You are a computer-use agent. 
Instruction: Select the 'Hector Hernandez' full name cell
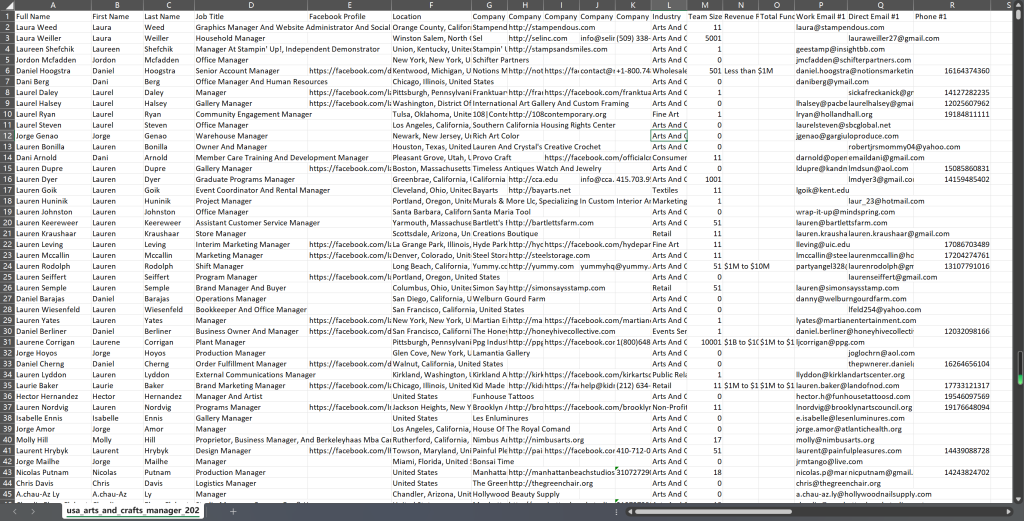click(52, 396)
